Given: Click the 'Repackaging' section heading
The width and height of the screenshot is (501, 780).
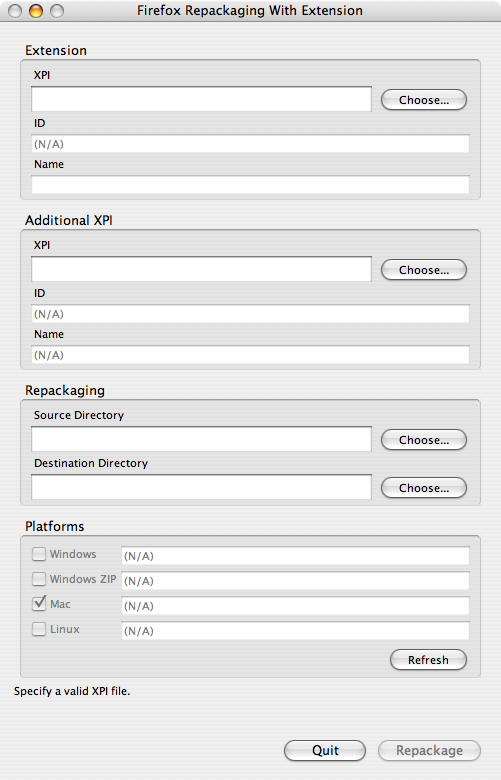Looking at the screenshot, I should (x=65, y=390).
